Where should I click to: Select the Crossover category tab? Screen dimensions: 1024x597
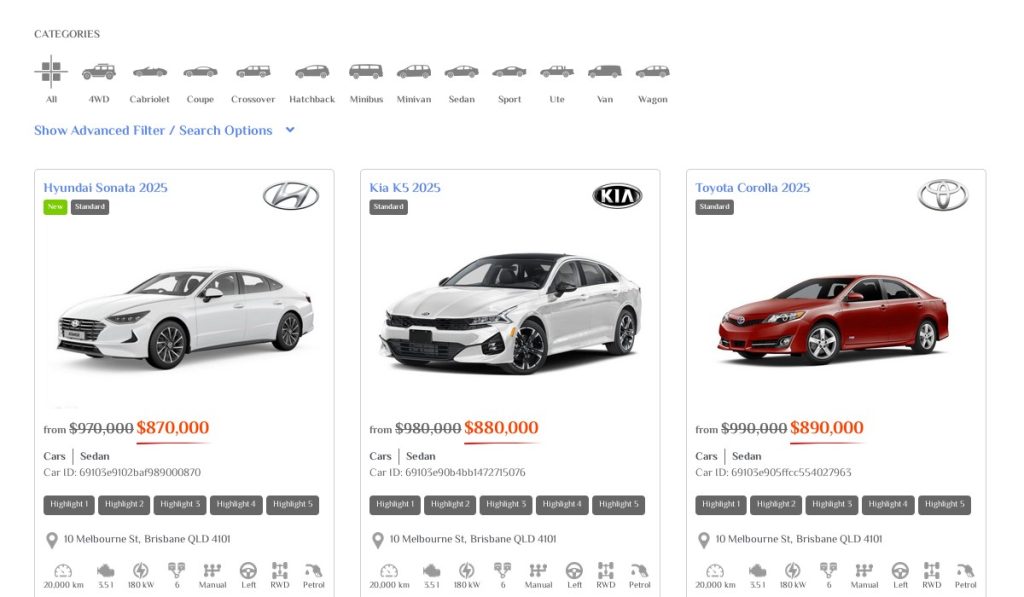coord(253,72)
